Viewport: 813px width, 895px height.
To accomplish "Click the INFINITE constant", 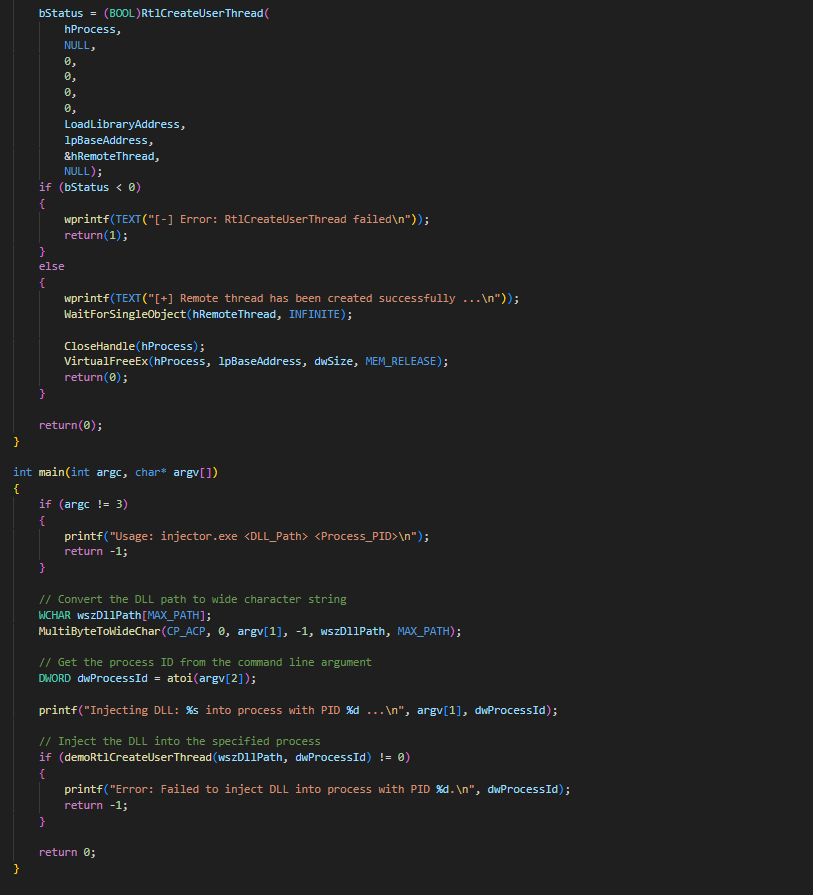I will (x=314, y=314).
